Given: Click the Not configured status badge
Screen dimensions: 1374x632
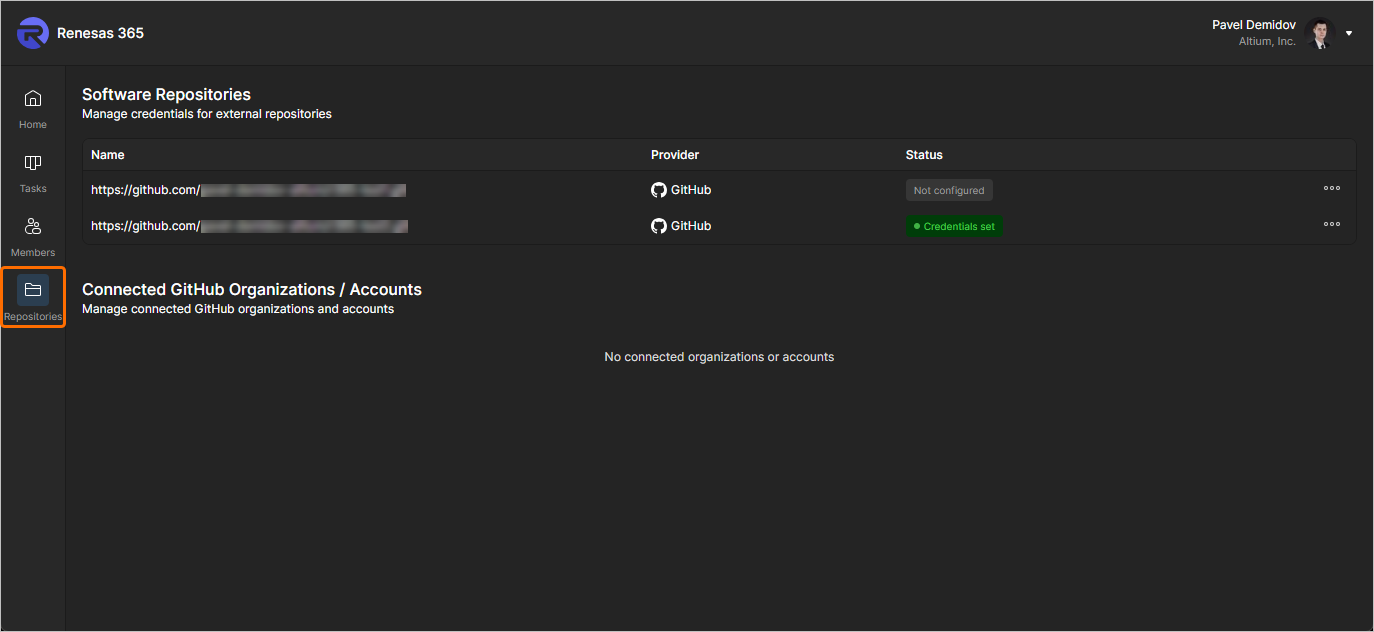Looking at the screenshot, I should (949, 190).
